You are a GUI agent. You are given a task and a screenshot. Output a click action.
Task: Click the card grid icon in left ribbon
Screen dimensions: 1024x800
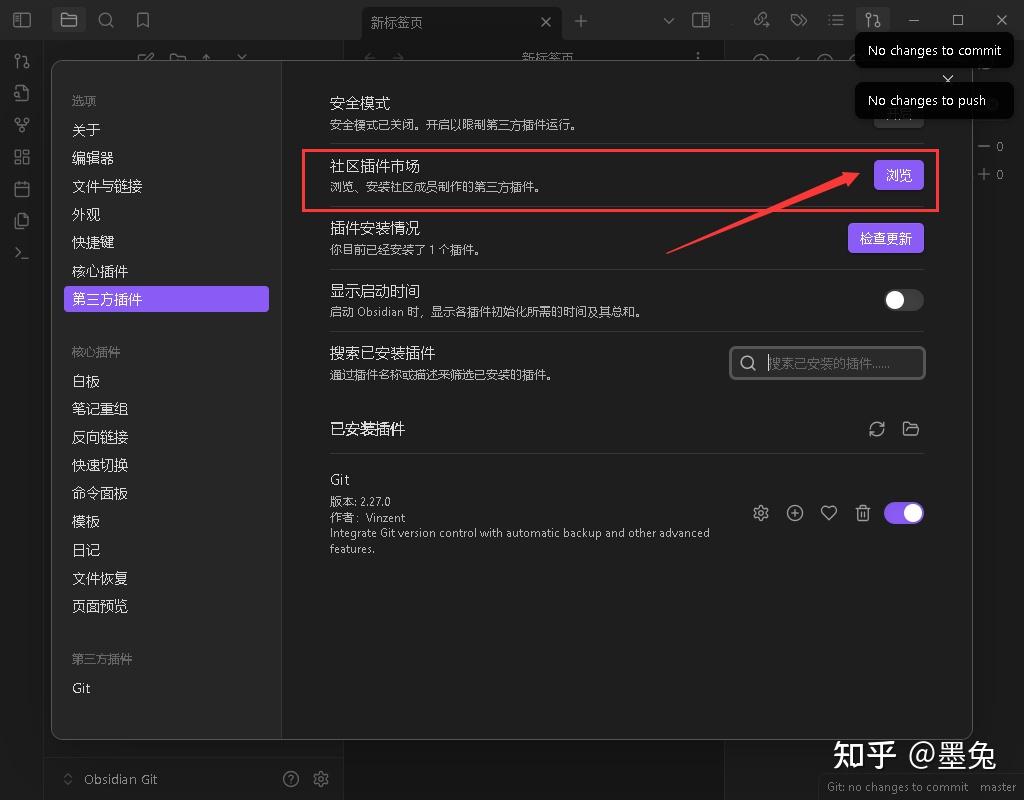click(21, 156)
